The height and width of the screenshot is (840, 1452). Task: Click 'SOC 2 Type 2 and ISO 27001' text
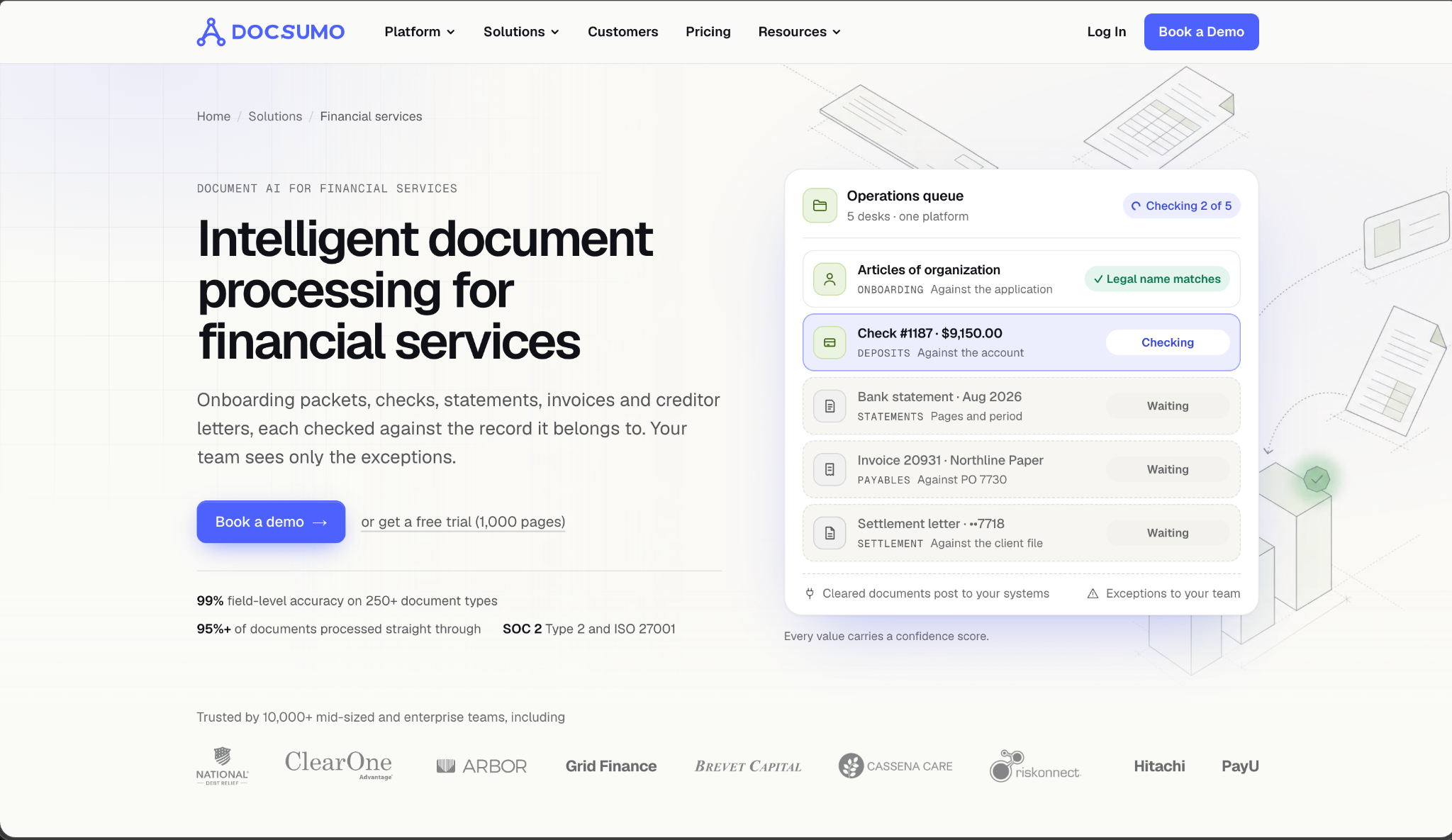[x=589, y=629]
